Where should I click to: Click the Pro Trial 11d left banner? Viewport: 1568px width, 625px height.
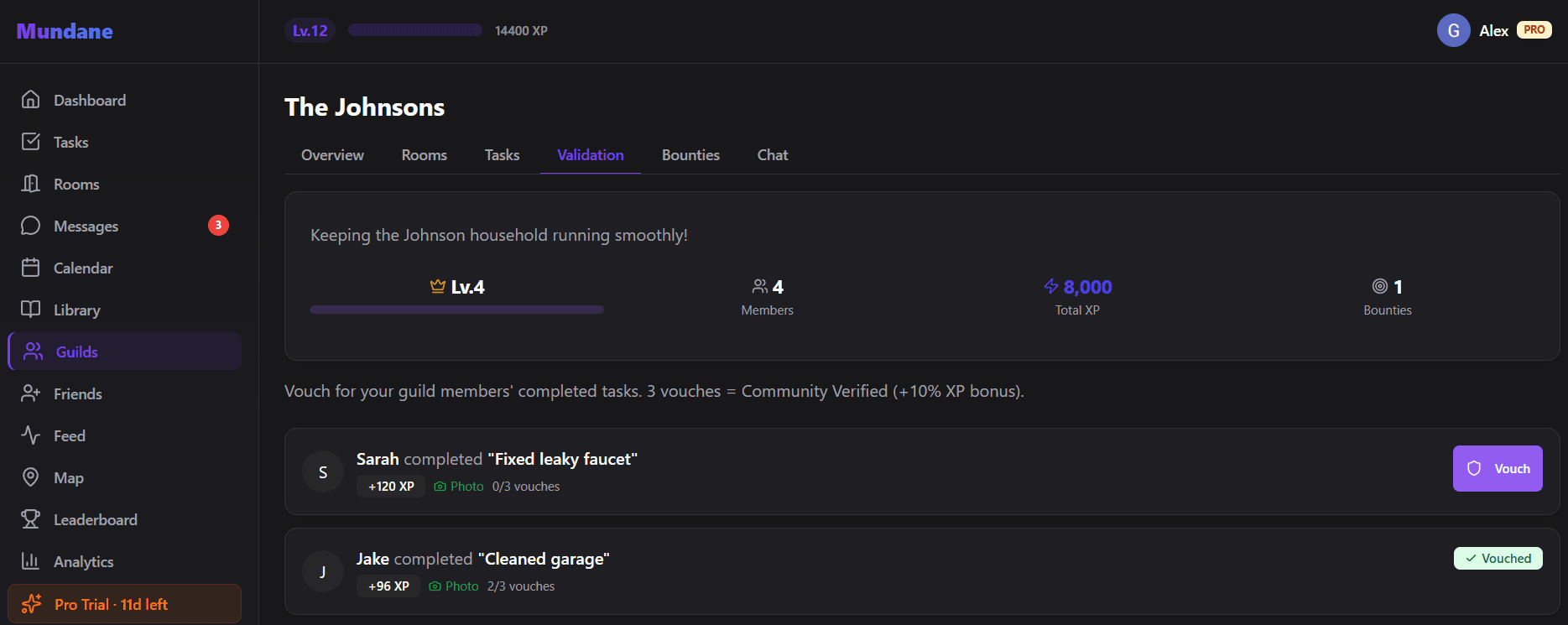coord(124,604)
